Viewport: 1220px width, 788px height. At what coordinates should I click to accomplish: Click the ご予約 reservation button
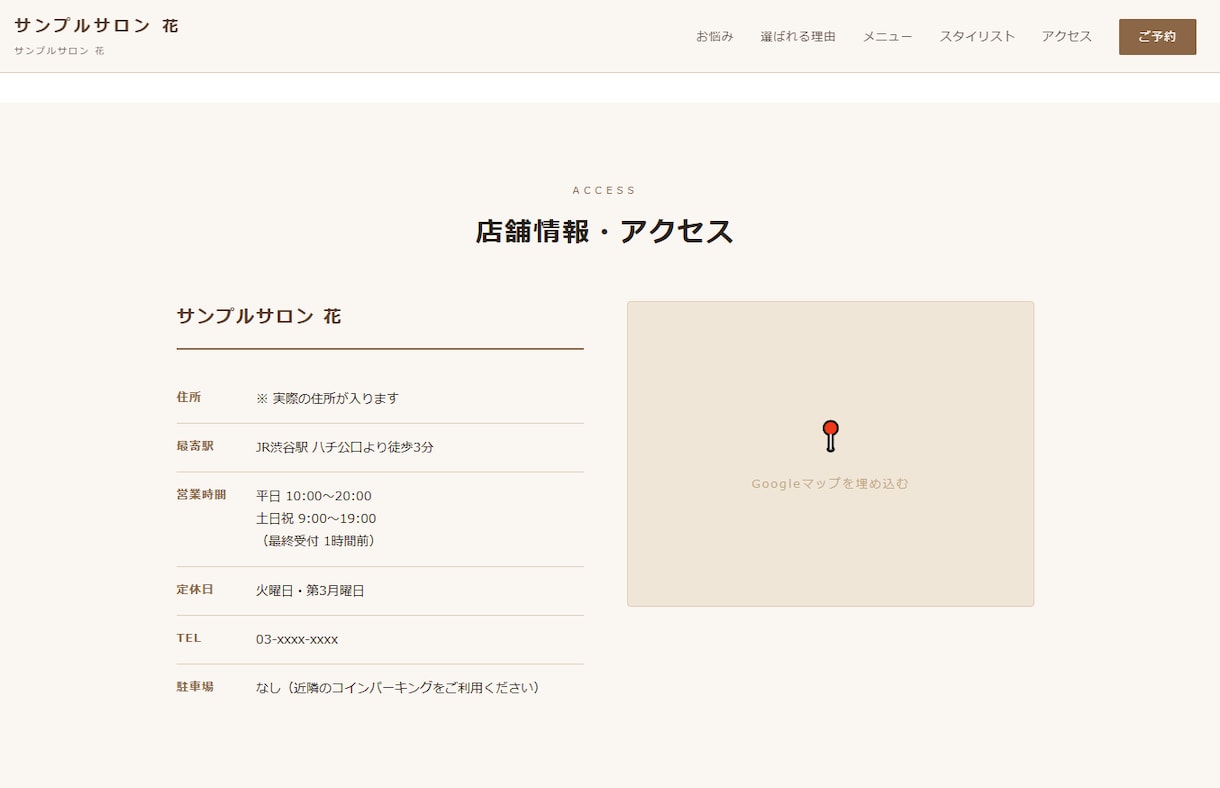(1157, 37)
